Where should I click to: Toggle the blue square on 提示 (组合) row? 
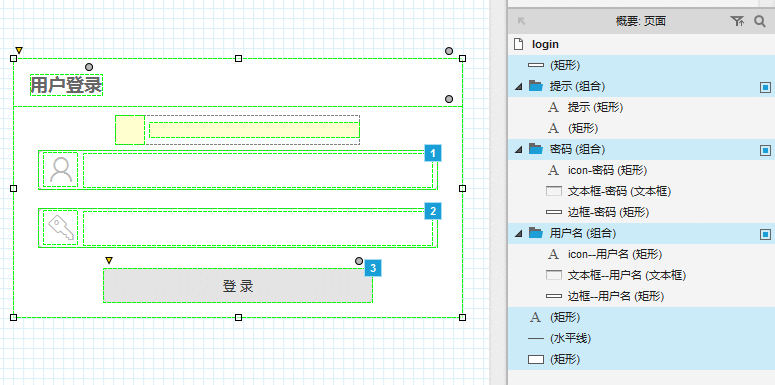(765, 87)
